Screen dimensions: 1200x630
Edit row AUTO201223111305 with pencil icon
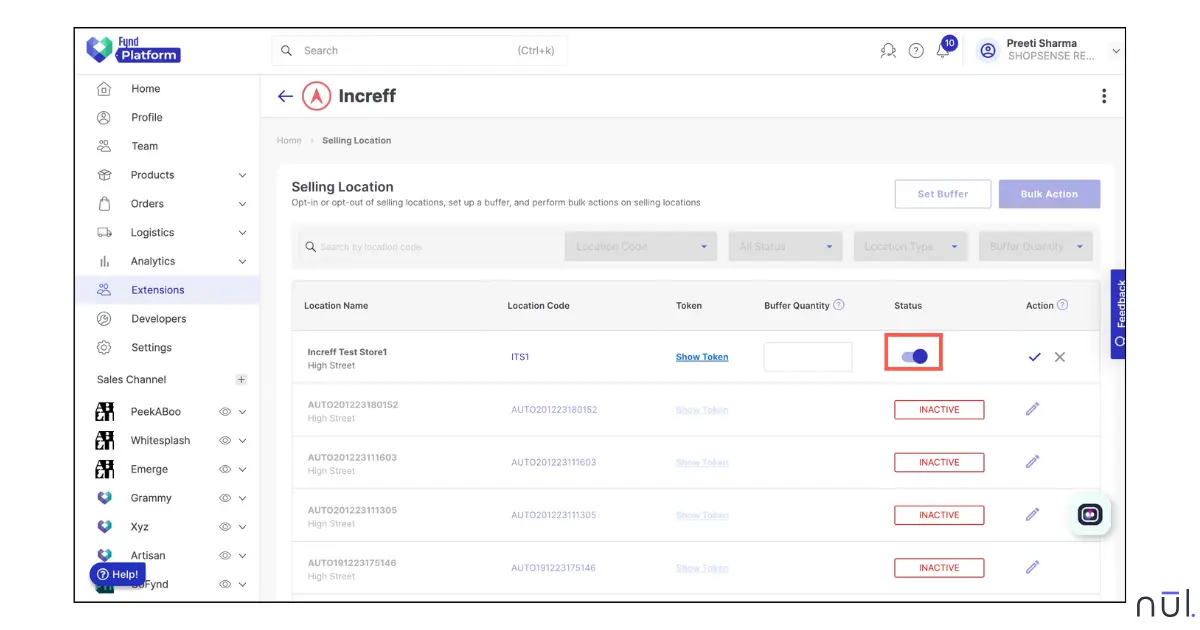[x=1033, y=515]
